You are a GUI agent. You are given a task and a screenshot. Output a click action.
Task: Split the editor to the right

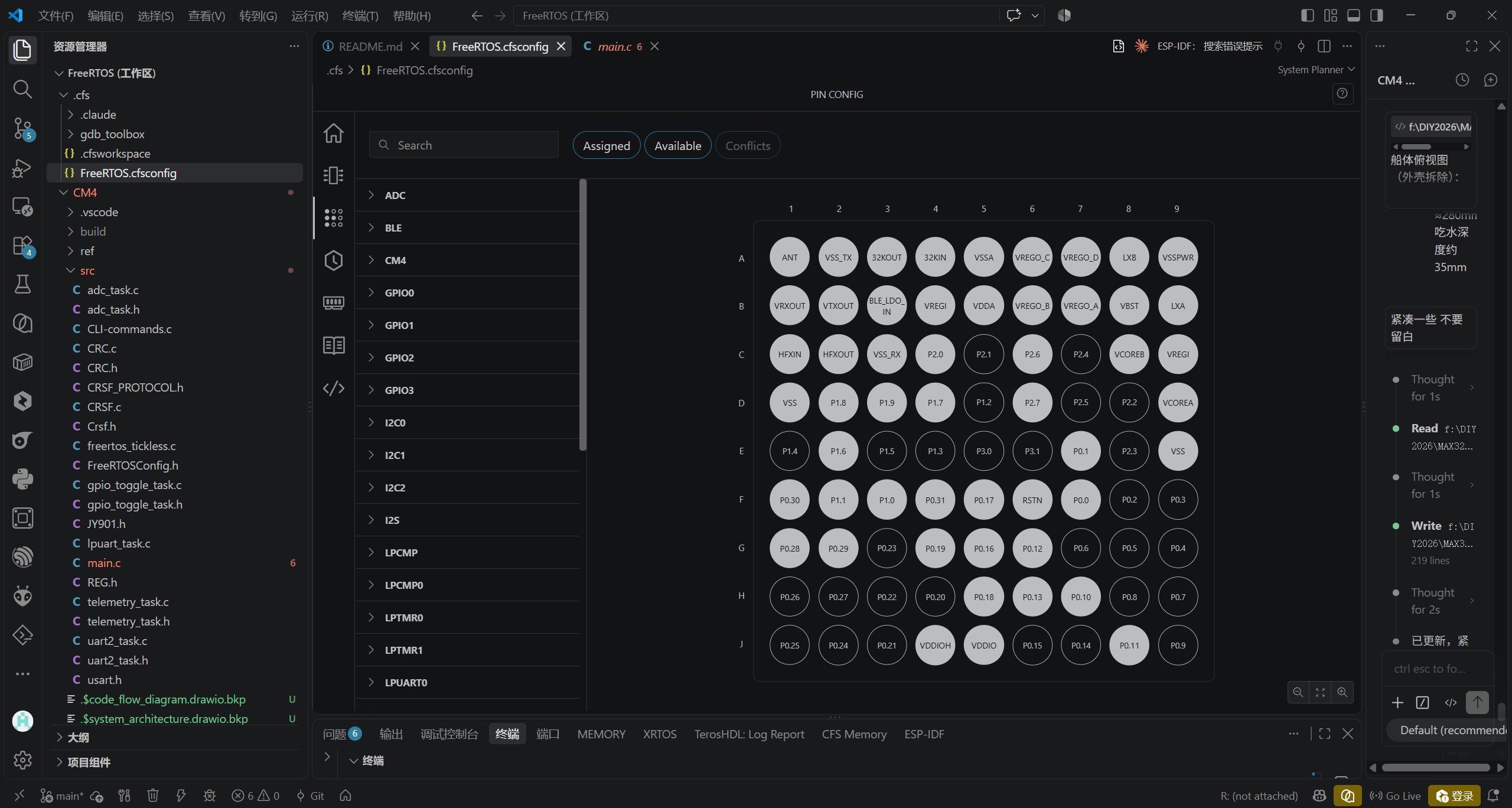click(1324, 46)
